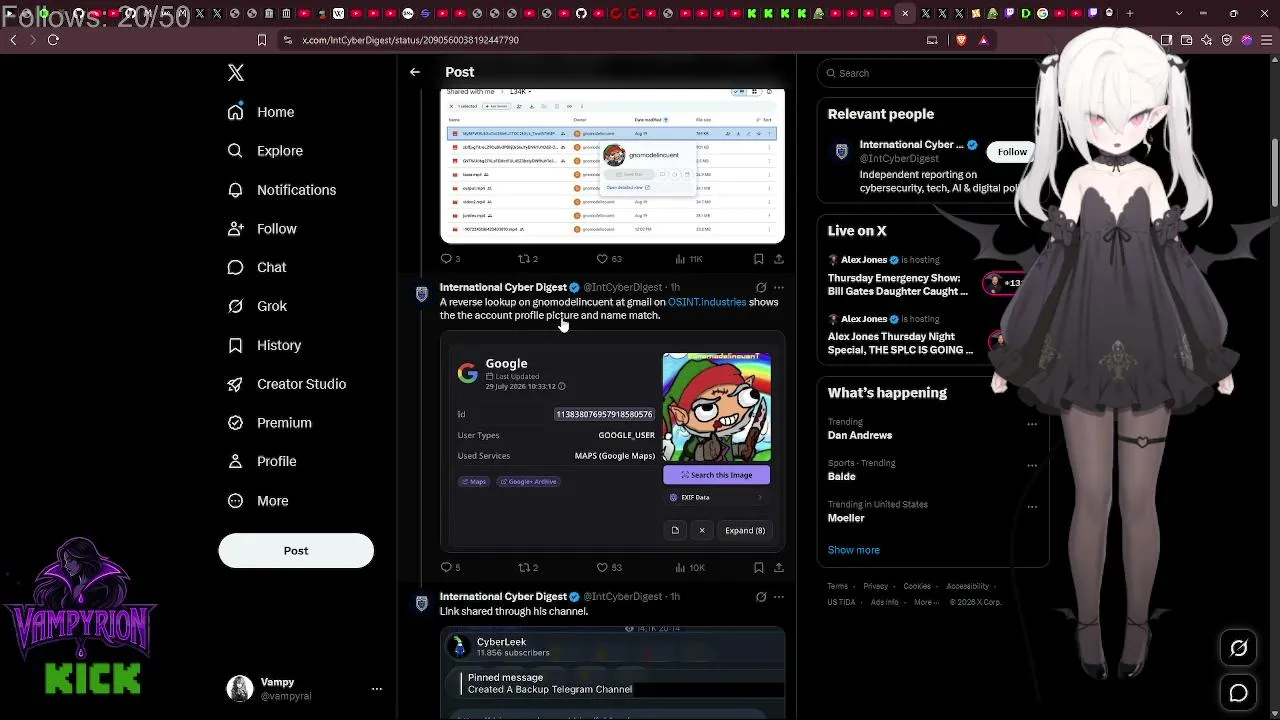Open Alex Jones Thursday Night Special
The height and width of the screenshot is (720, 1280).
[x=900, y=343]
